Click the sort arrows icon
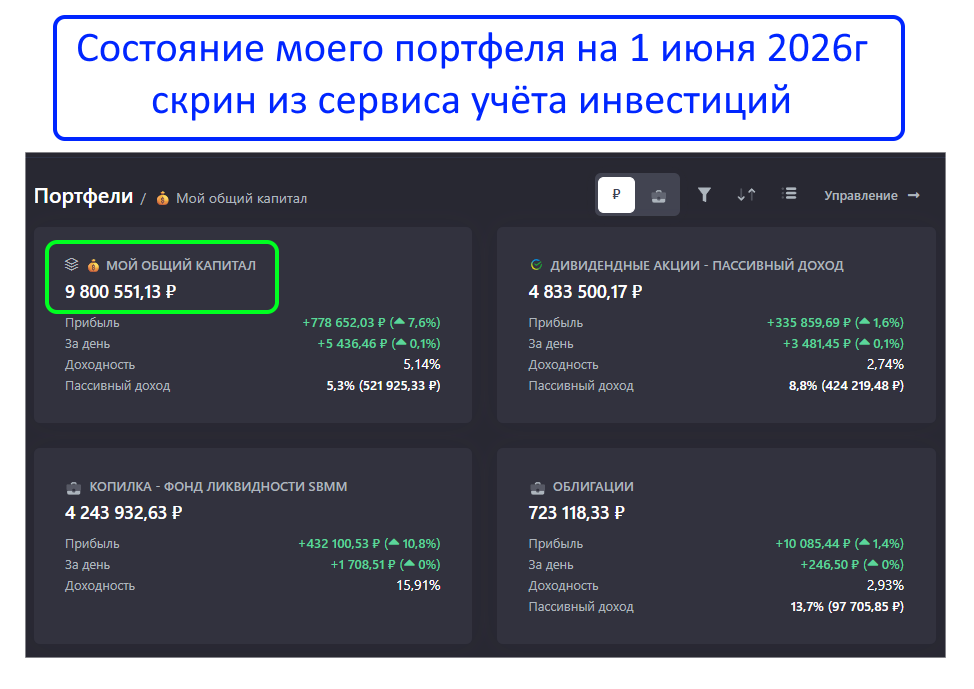The image size is (974, 689). pos(746,195)
